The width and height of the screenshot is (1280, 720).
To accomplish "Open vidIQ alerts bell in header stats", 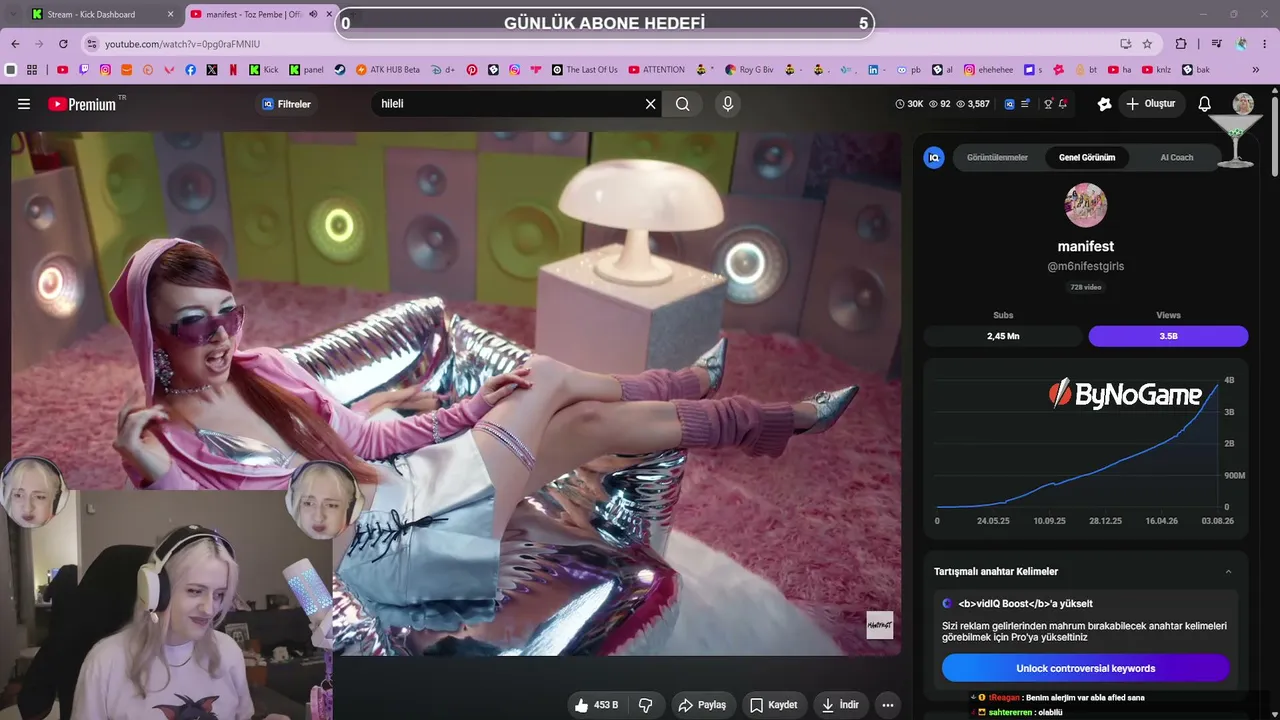I will 1063,104.
